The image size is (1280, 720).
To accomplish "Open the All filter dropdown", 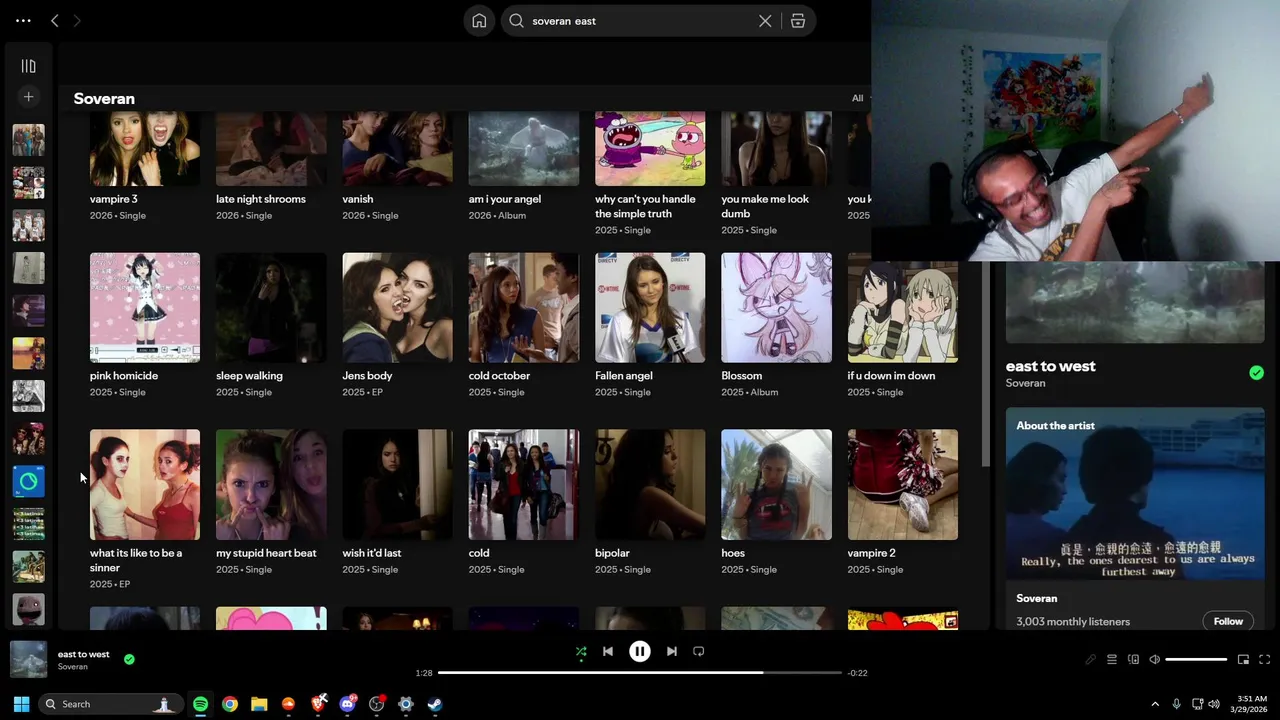I will coord(859,98).
